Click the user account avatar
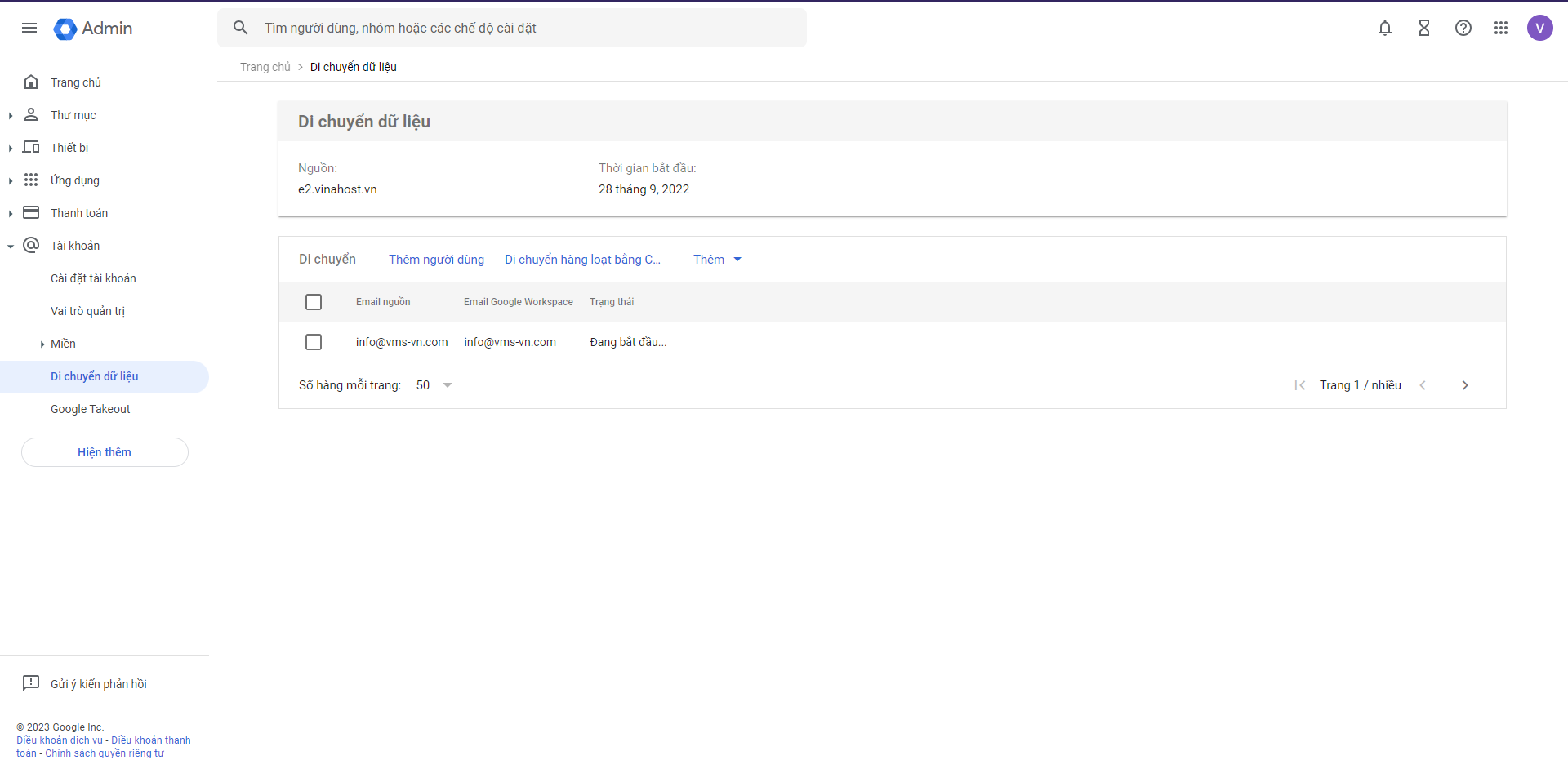Image resolution: width=1568 pixels, height=769 pixels. [x=1540, y=28]
